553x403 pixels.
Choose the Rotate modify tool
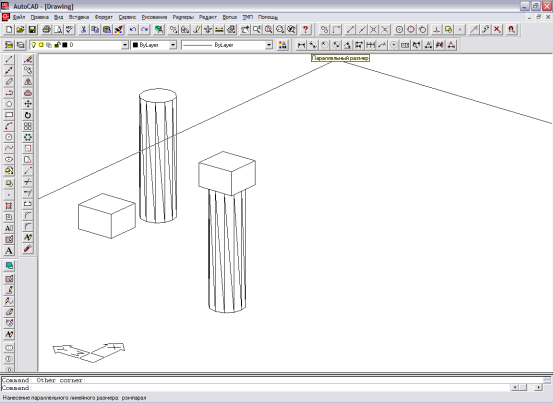[28, 115]
